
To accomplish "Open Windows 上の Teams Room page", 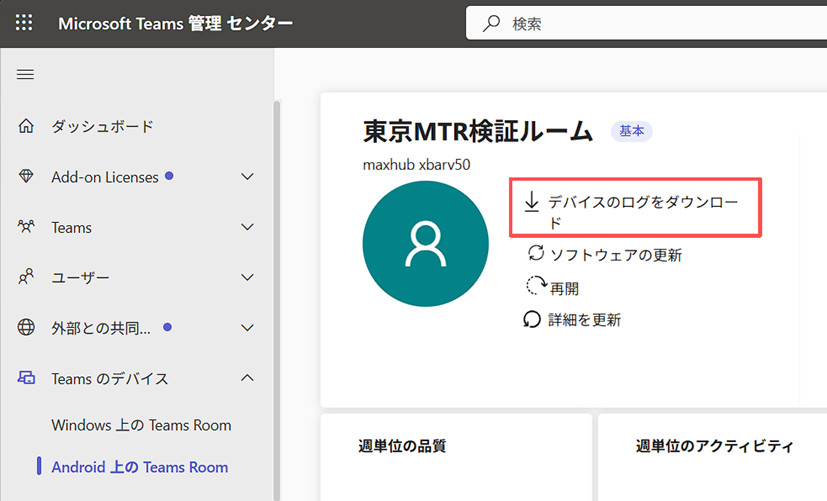I will 141,425.
